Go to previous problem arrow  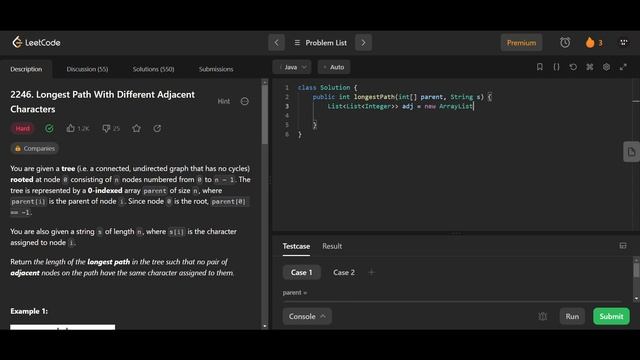point(276,42)
